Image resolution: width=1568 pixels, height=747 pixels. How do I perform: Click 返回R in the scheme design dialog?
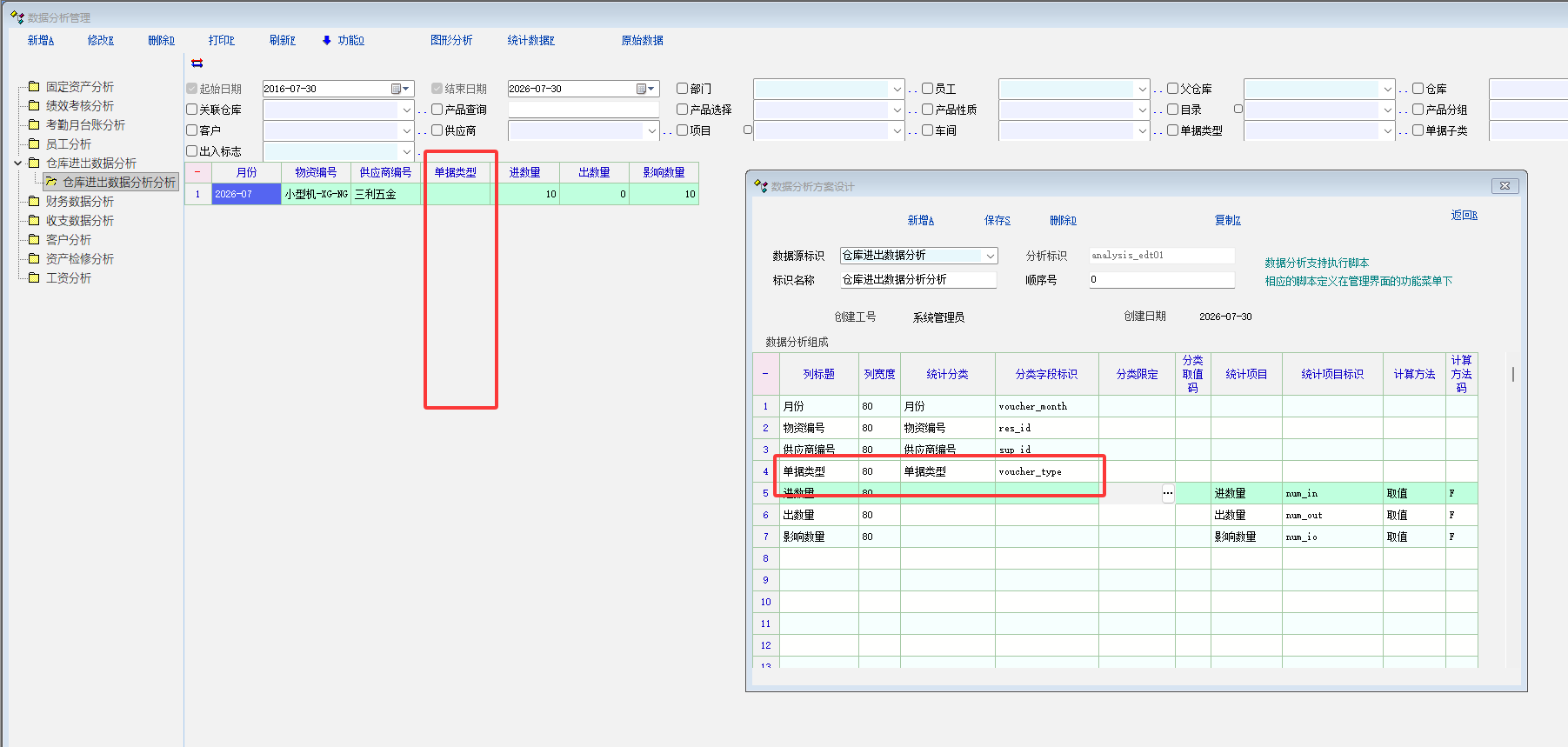click(1465, 215)
